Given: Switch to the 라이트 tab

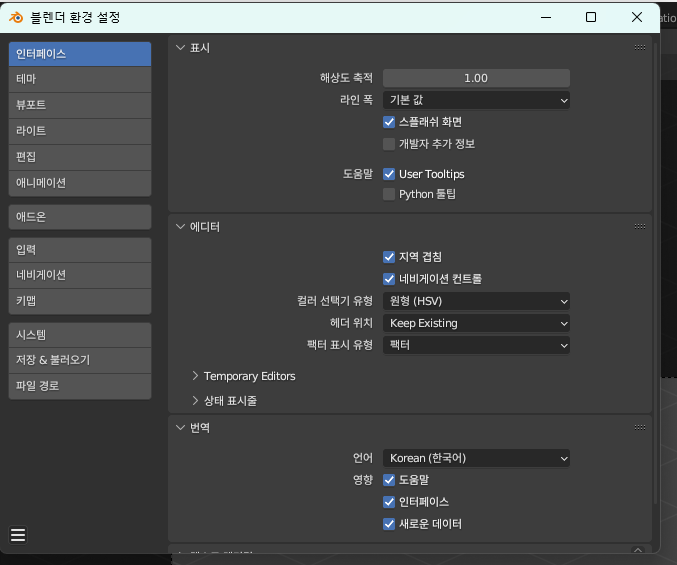Looking at the screenshot, I should point(80,131).
